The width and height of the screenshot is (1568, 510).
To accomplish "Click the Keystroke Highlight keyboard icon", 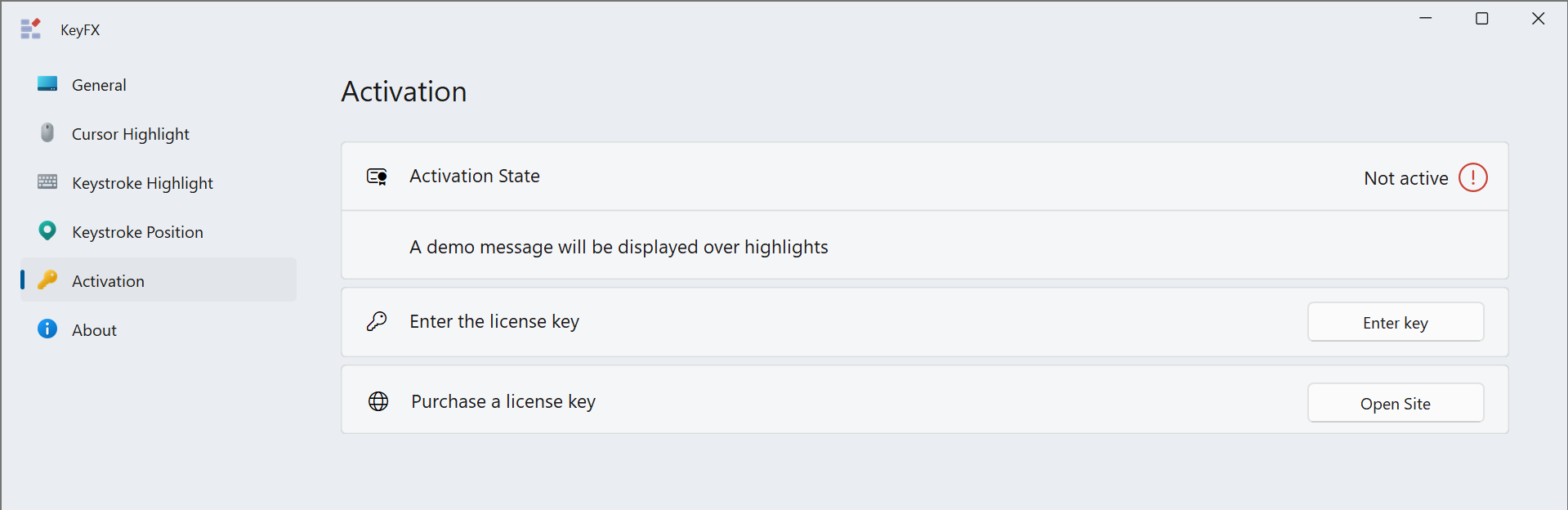I will pos(47,182).
